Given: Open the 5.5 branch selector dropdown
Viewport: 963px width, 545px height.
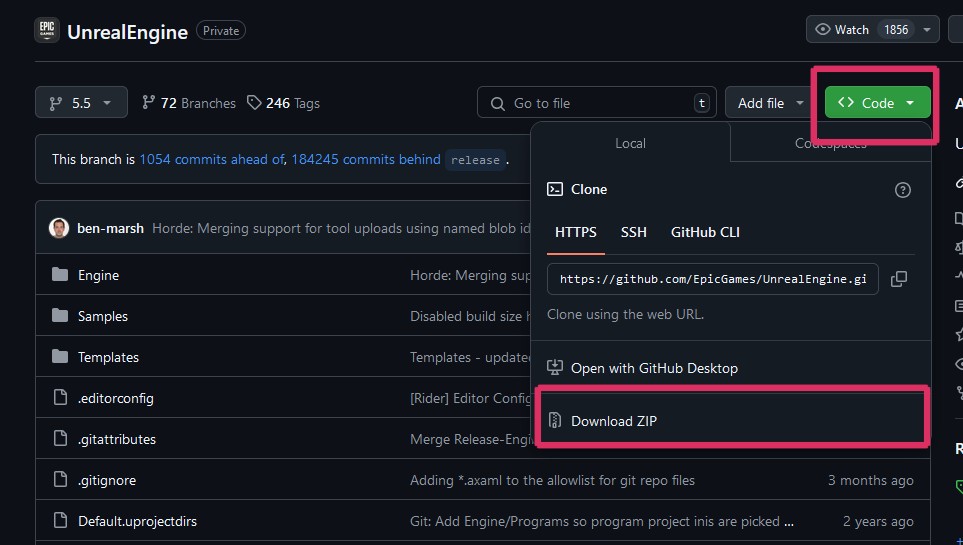Looking at the screenshot, I should [x=81, y=103].
